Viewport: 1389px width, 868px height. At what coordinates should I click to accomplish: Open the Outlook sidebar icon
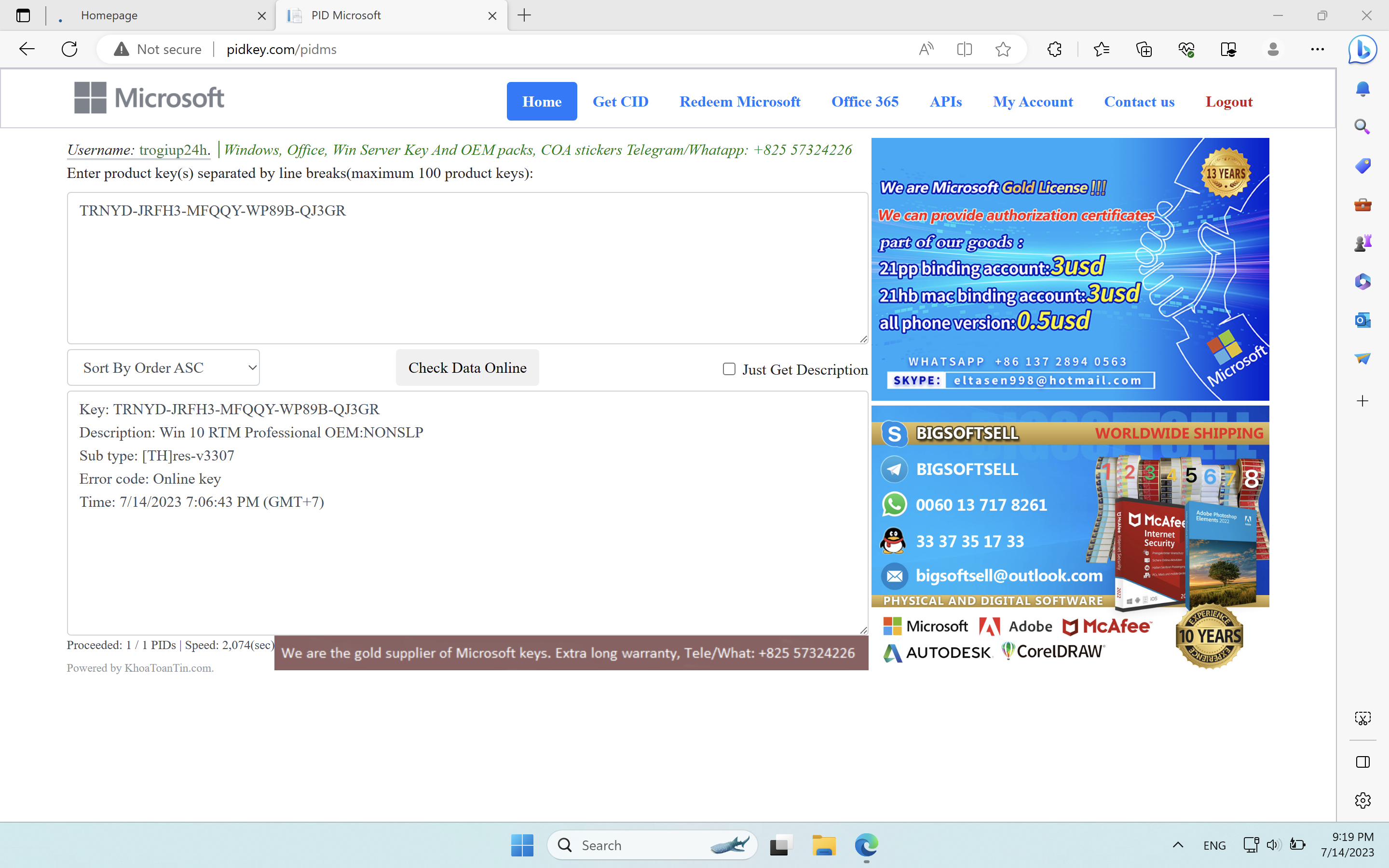(1362, 320)
